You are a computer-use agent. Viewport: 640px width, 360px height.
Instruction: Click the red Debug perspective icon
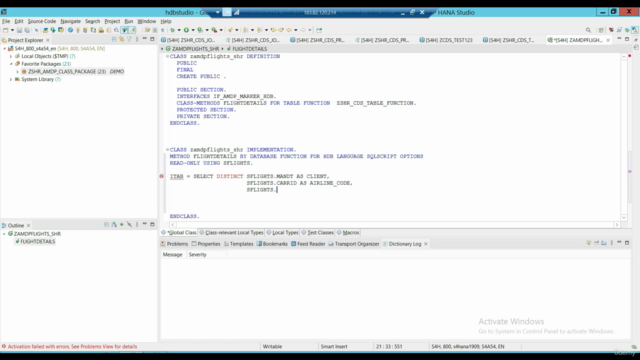611,30
